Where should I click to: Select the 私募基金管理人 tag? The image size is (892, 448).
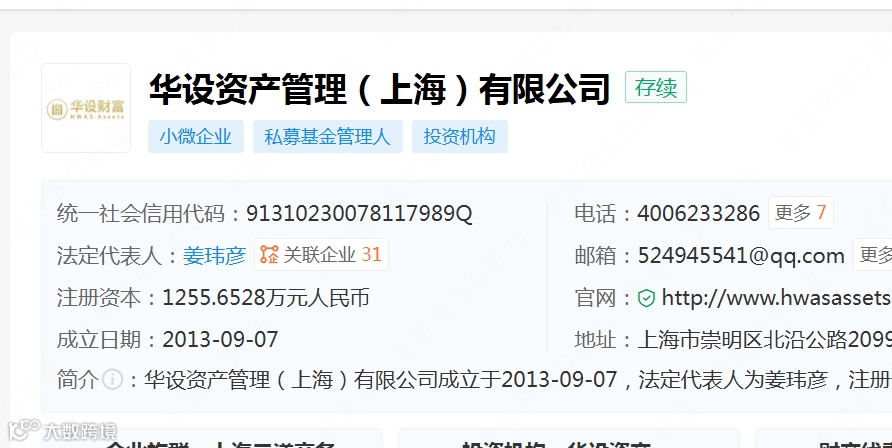pyautogui.click(x=328, y=136)
